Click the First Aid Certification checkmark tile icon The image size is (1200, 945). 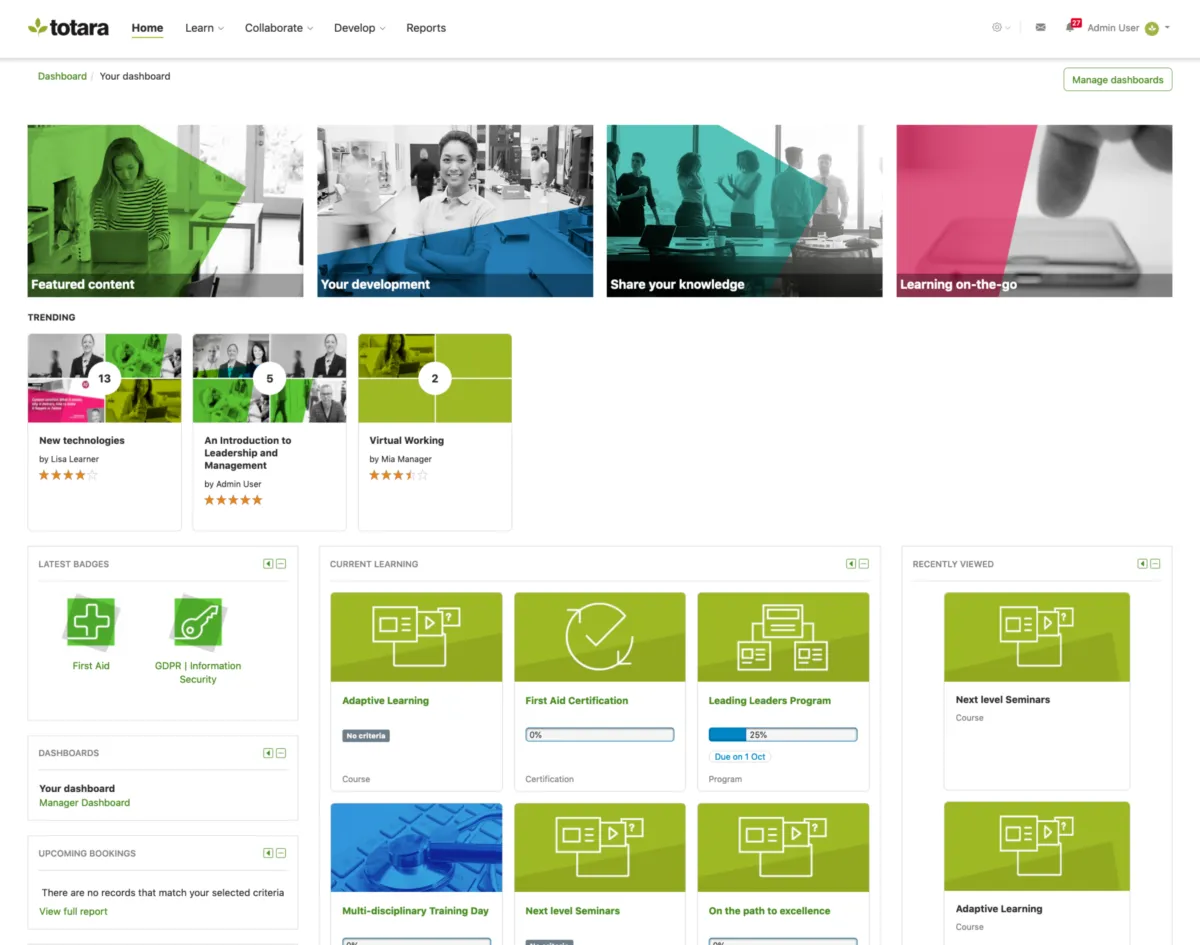[x=600, y=637]
